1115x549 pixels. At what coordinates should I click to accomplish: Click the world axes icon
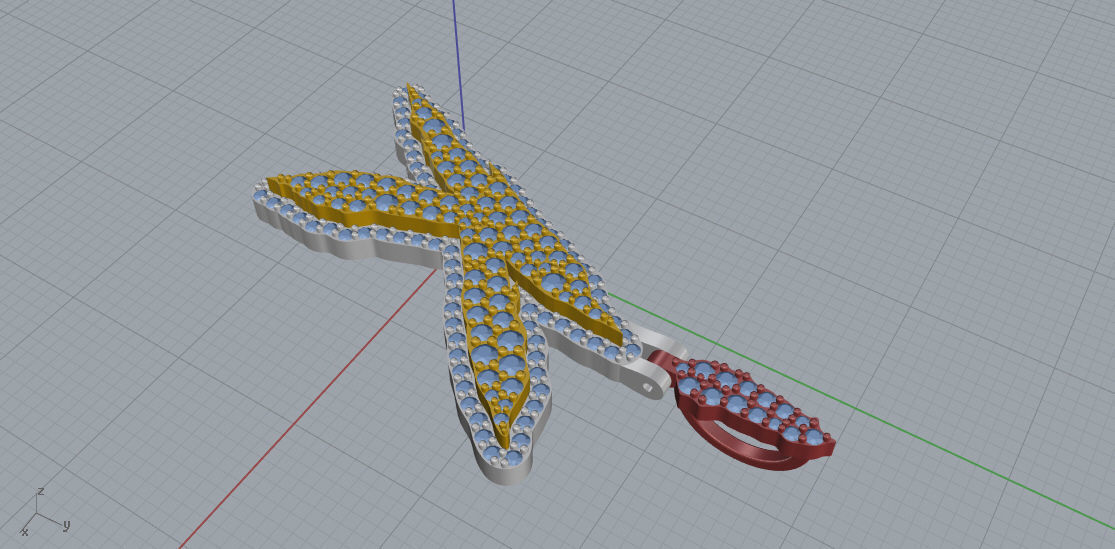pyautogui.click(x=44, y=512)
